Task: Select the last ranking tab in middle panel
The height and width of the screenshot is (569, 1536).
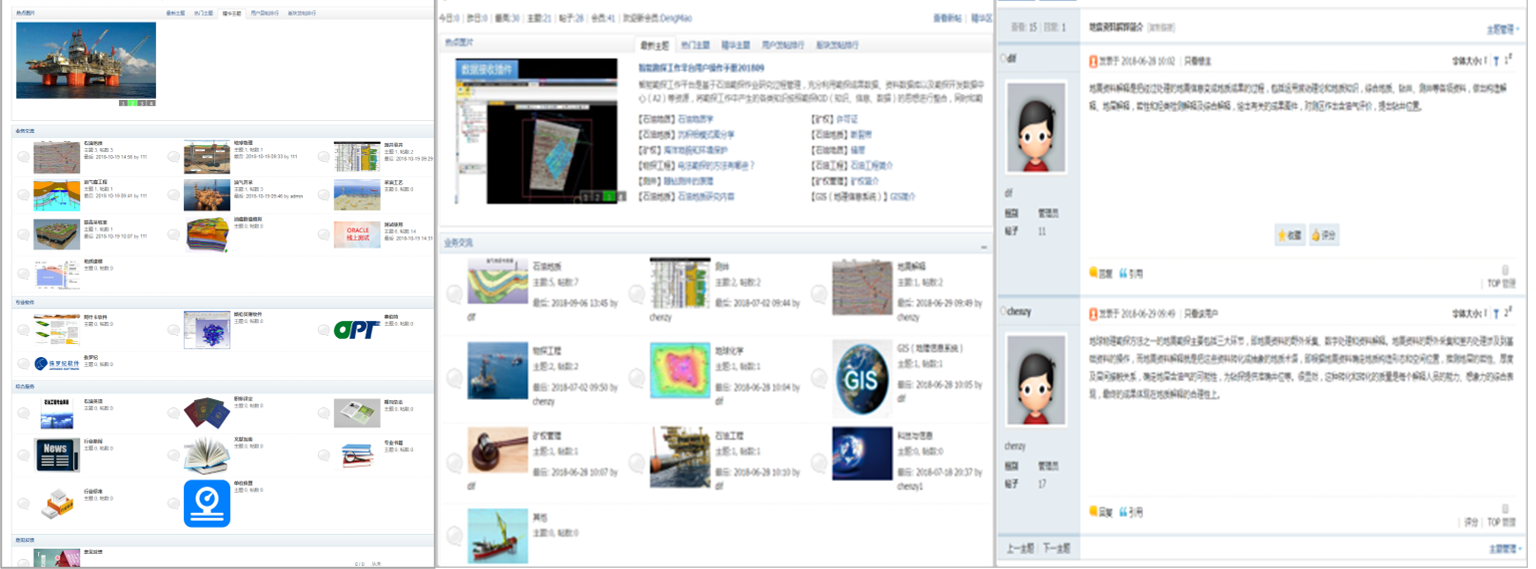Action: (837, 45)
